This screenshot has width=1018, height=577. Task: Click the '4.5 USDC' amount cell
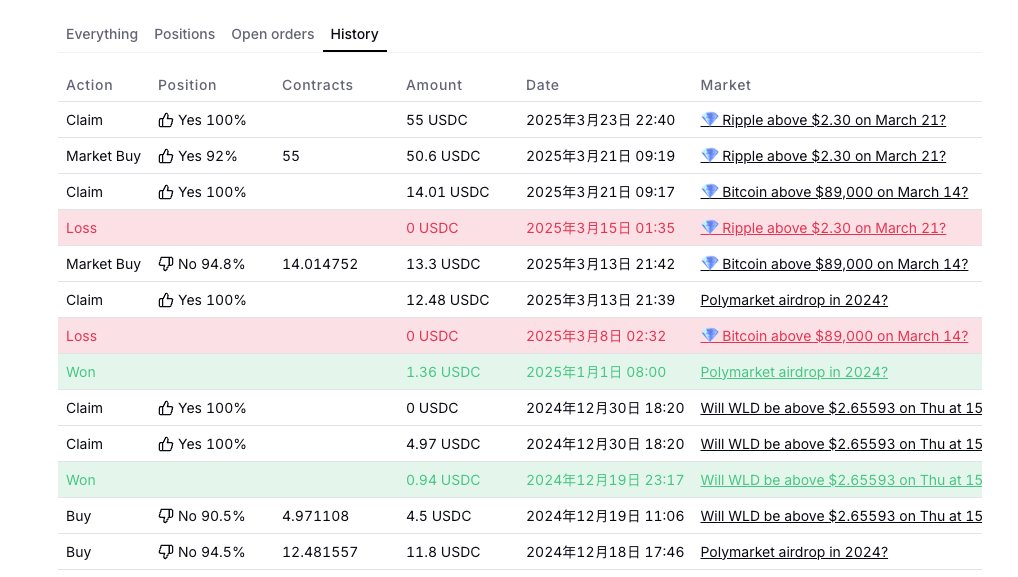pyautogui.click(x=439, y=516)
